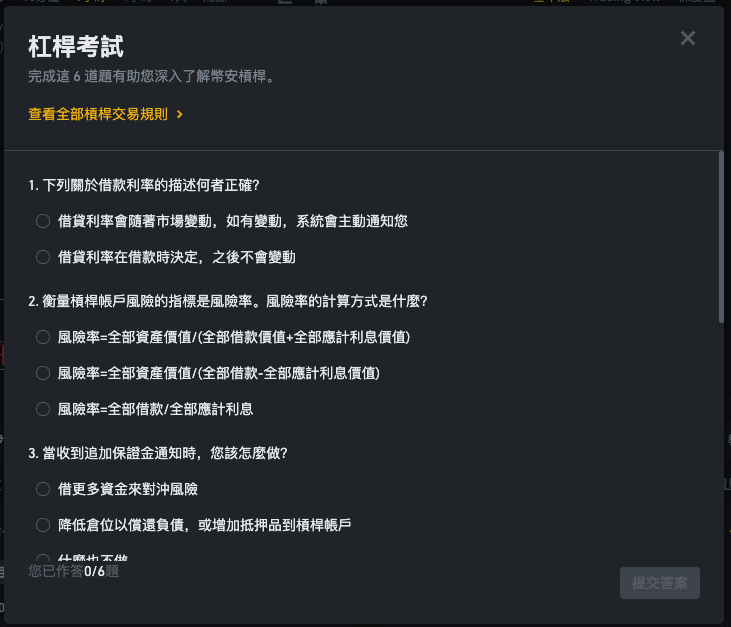Viewport: 731px width, 627px height.
Task: Click the 杠桿考試 dialog title
Action: pyautogui.click(x=76, y=47)
